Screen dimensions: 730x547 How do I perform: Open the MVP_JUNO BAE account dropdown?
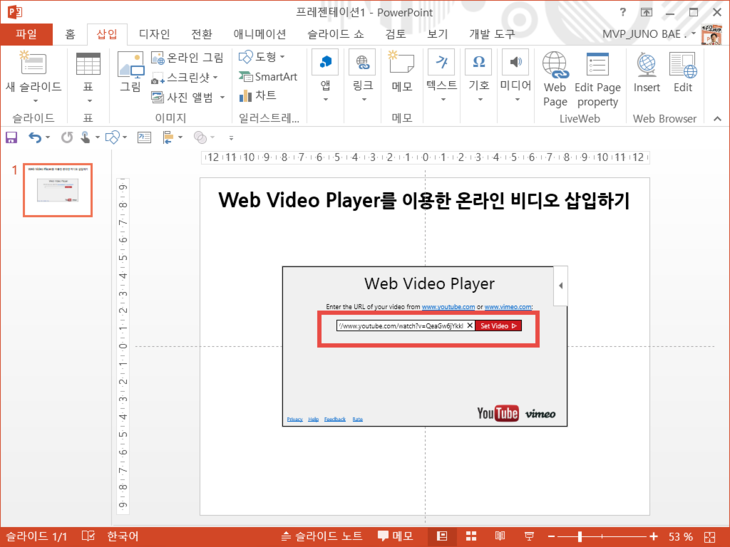point(693,34)
